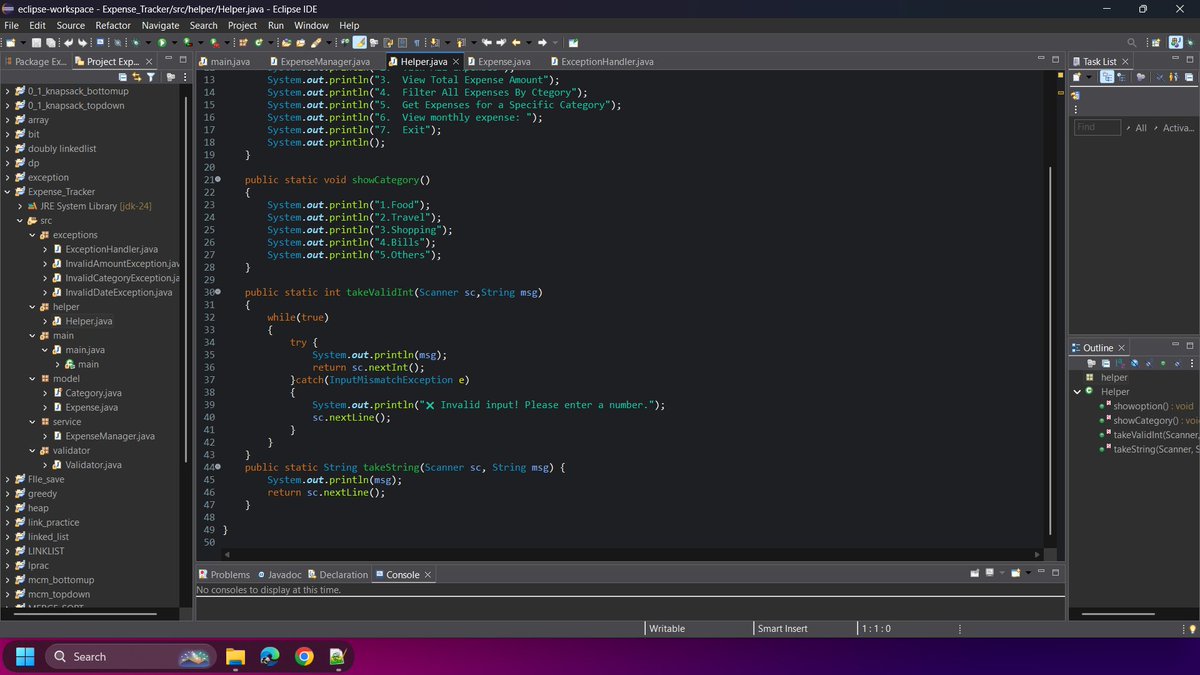This screenshot has width=1200, height=675.
Task: Toggle Focus on Workweek in Task List
Action: pos(1141,77)
